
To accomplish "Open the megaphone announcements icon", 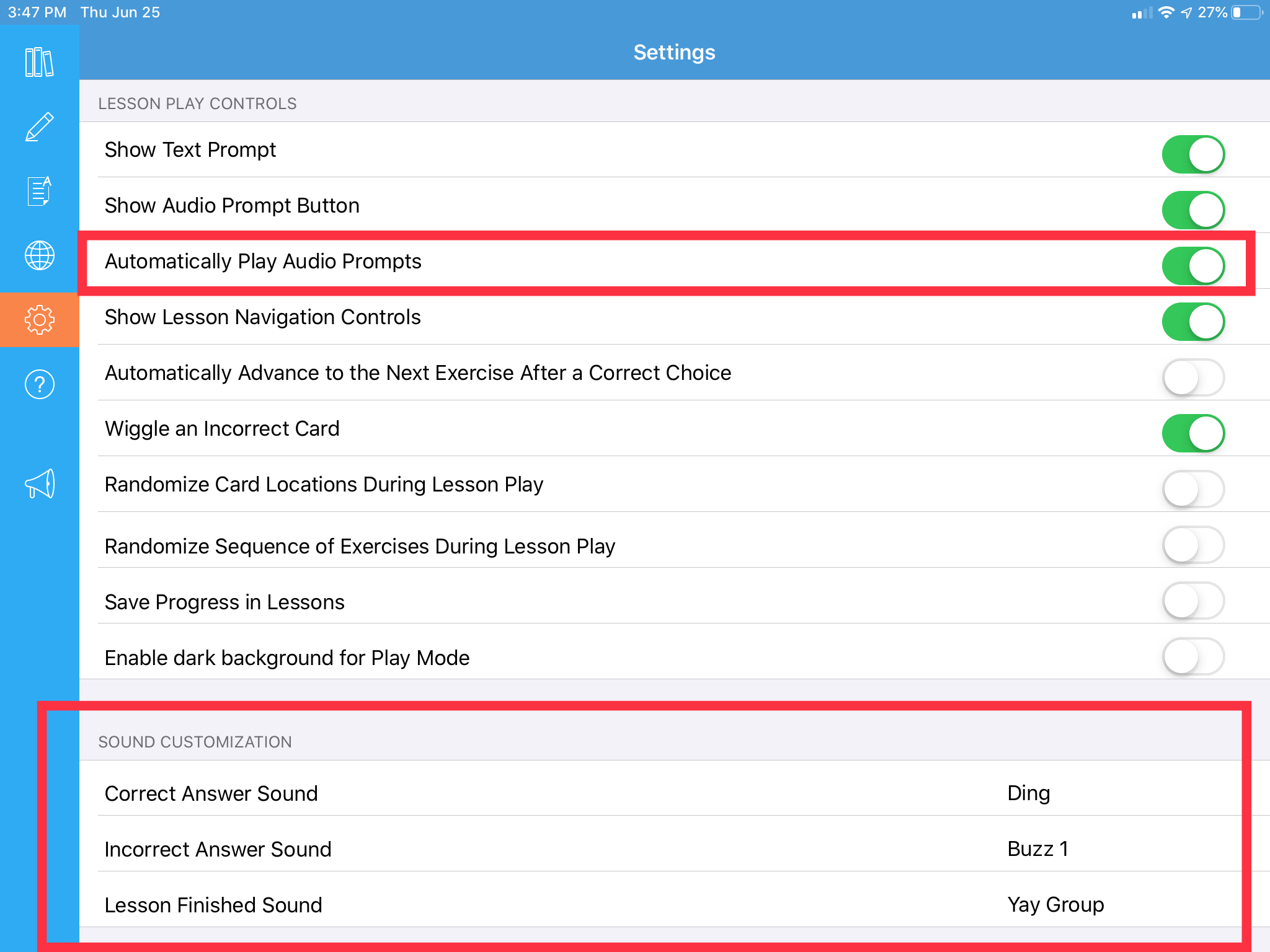I will (39, 483).
